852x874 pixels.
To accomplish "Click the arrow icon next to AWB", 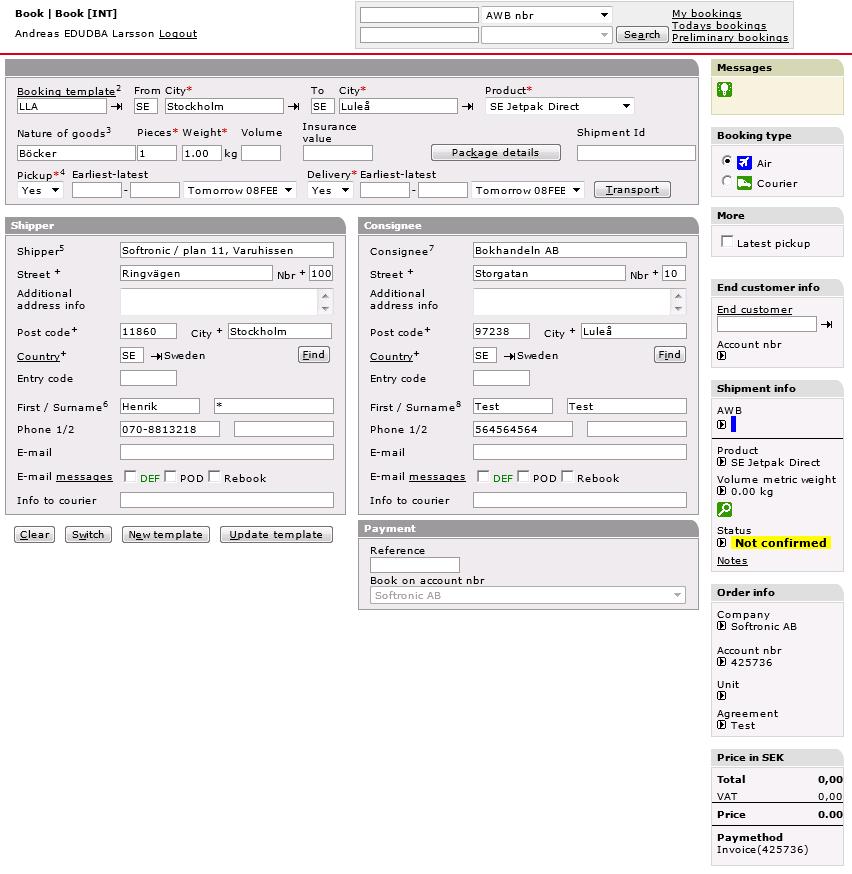I will pyautogui.click(x=722, y=424).
